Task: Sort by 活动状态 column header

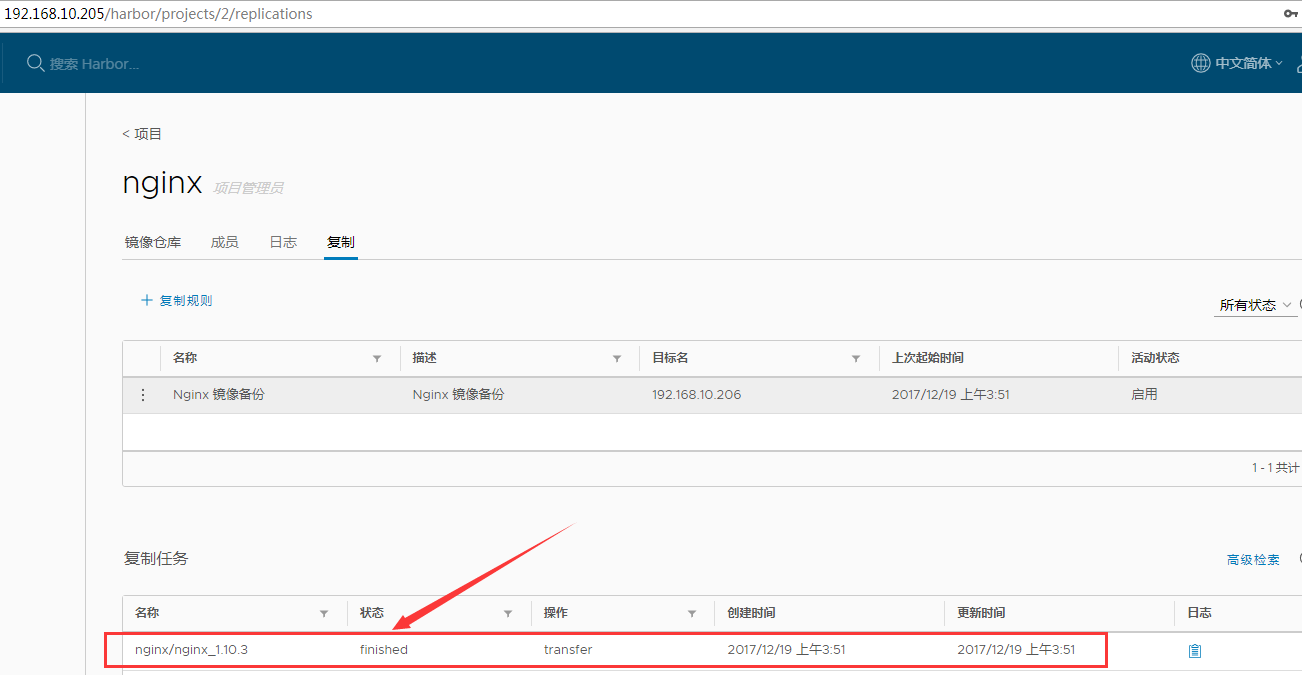Action: pyautogui.click(x=1155, y=358)
